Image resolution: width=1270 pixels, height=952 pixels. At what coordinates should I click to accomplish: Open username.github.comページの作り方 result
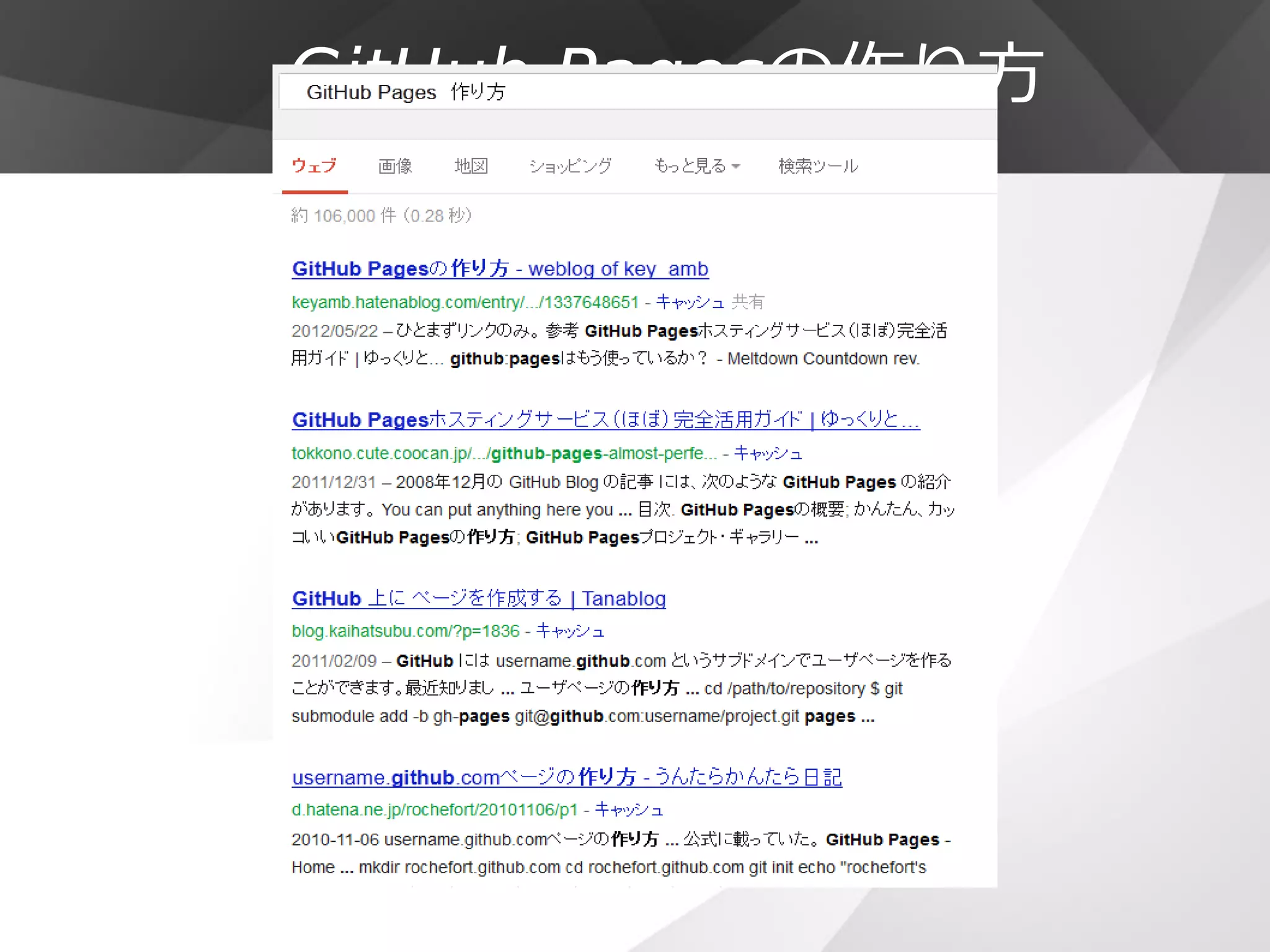[x=567, y=777]
